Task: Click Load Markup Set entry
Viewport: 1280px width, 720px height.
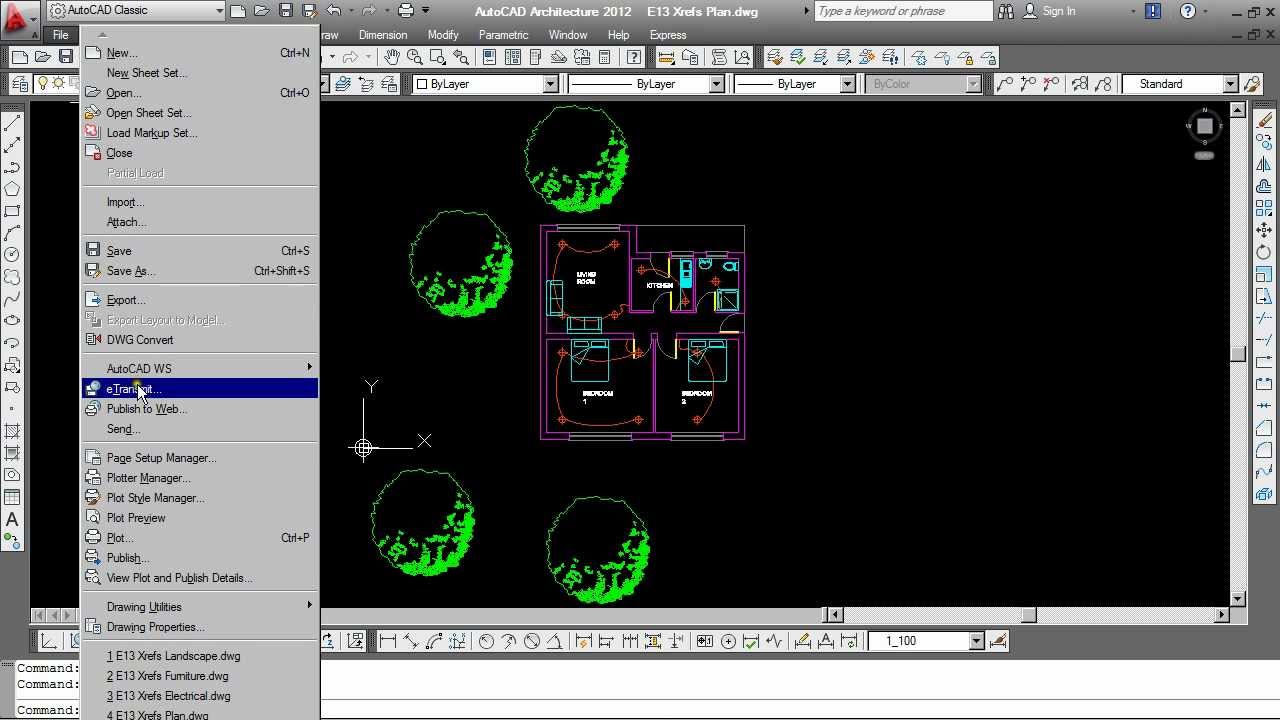Action: pos(200,133)
